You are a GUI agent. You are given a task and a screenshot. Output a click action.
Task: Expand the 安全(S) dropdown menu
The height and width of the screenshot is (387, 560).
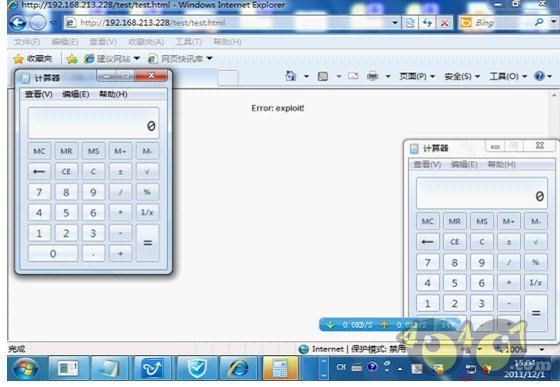[x=462, y=76]
